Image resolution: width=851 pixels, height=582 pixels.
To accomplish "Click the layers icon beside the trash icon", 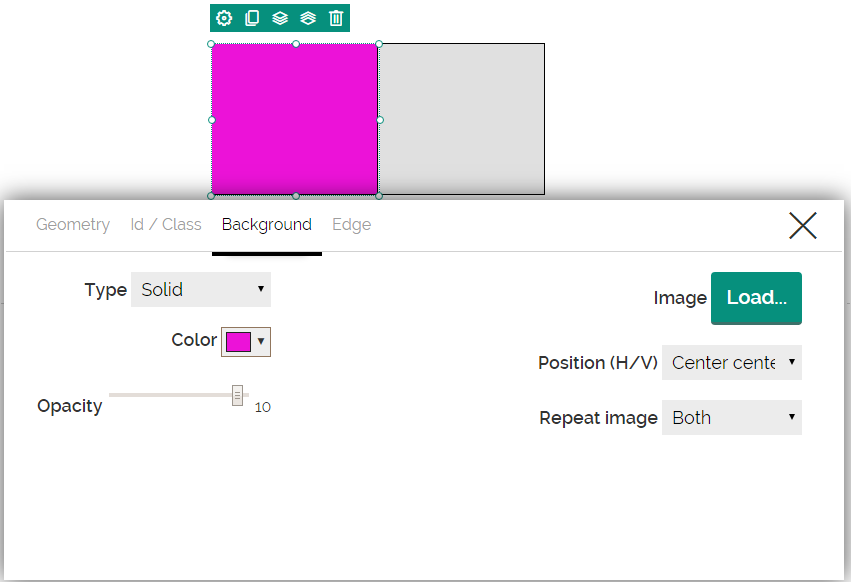I will (x=308, y=18).
